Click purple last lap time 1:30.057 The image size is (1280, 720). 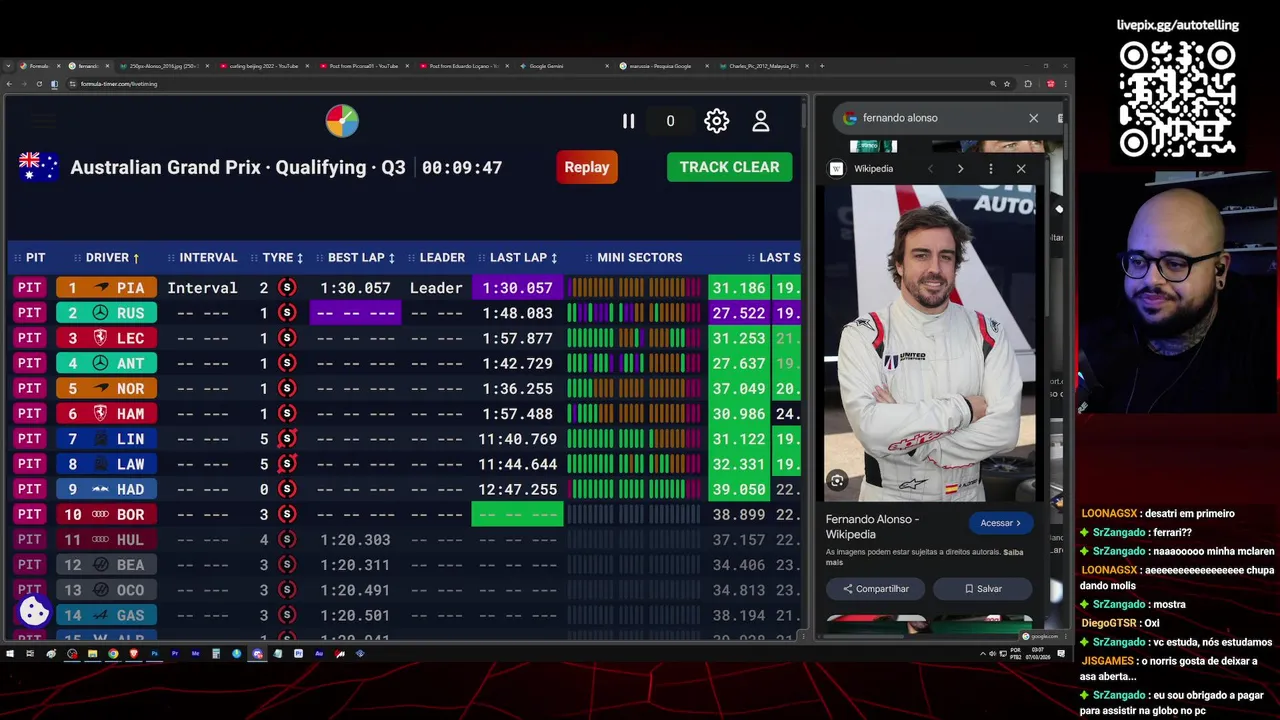(517, 288)
